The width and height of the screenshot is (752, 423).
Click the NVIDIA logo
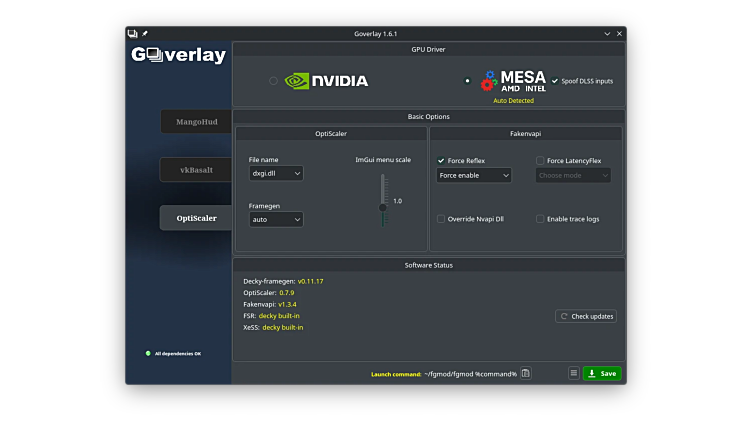pos(326,81)
